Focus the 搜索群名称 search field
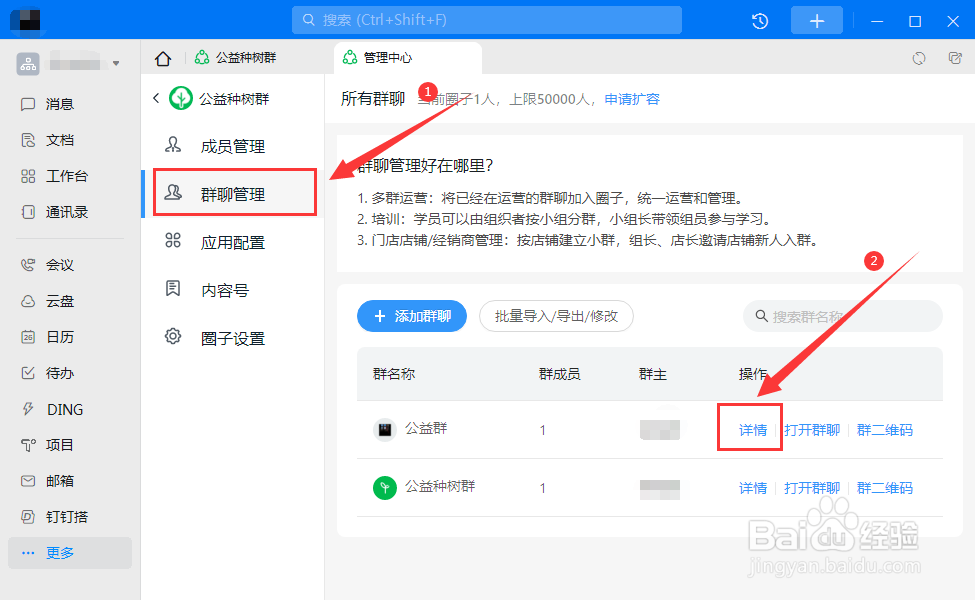This screenshot has height=600, width=975. [x=843, y=316]
